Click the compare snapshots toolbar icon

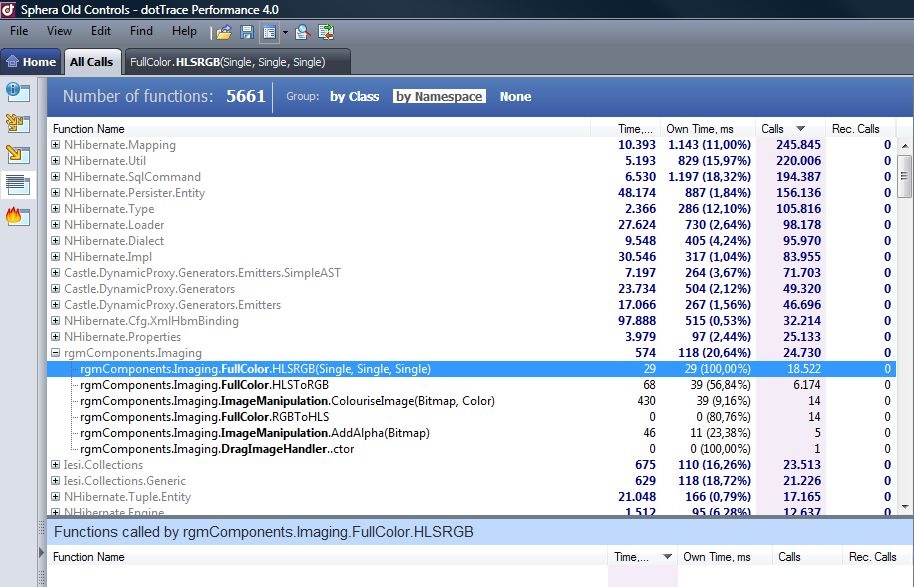point(326,32)
